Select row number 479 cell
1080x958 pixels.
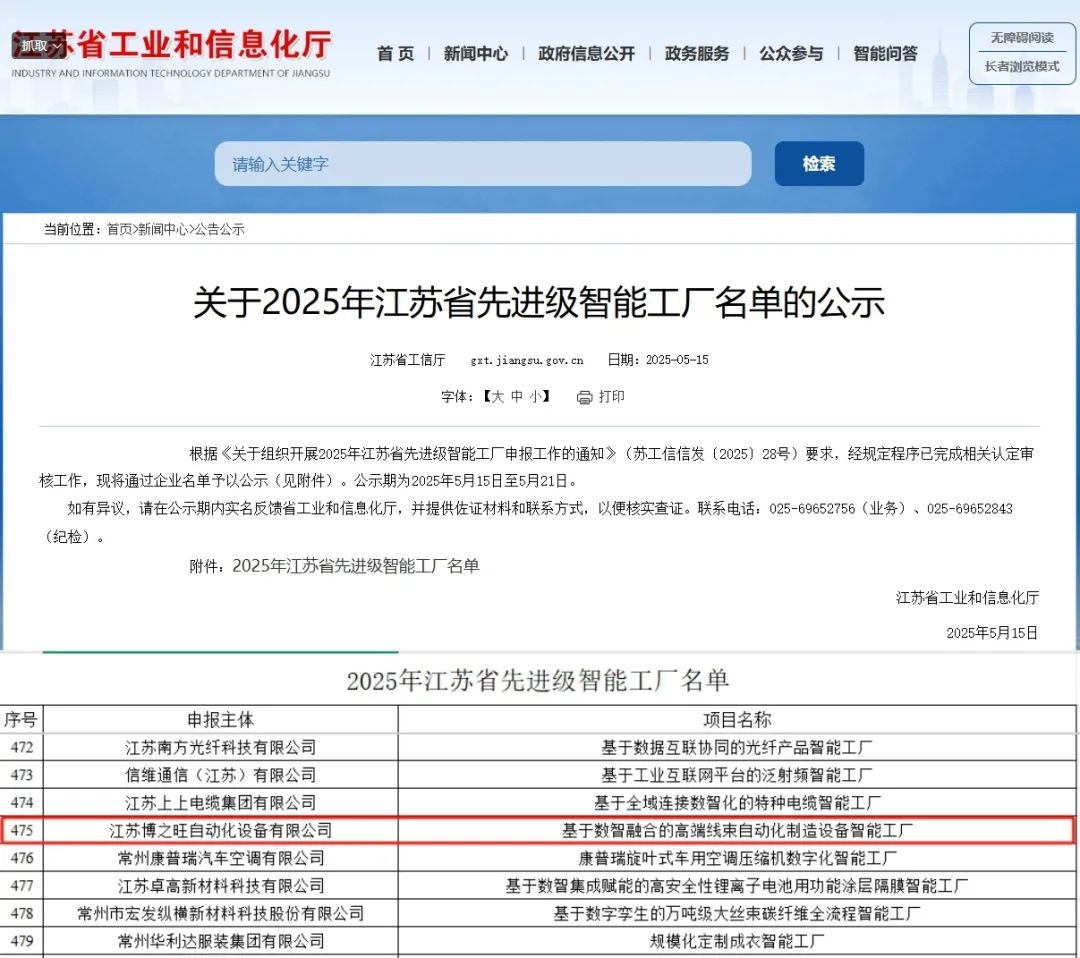(22, 941)
